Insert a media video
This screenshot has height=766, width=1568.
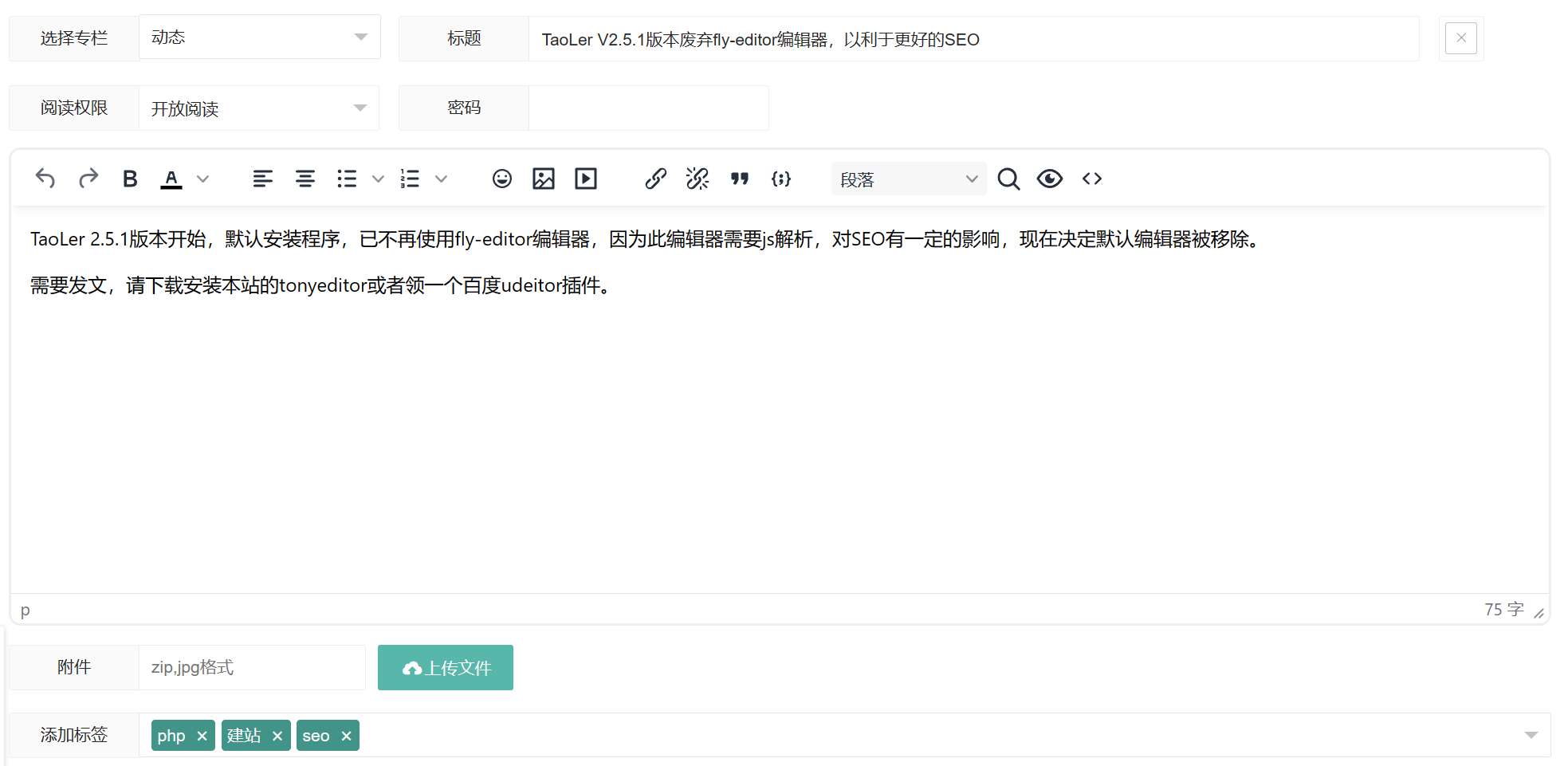point(586,179)
